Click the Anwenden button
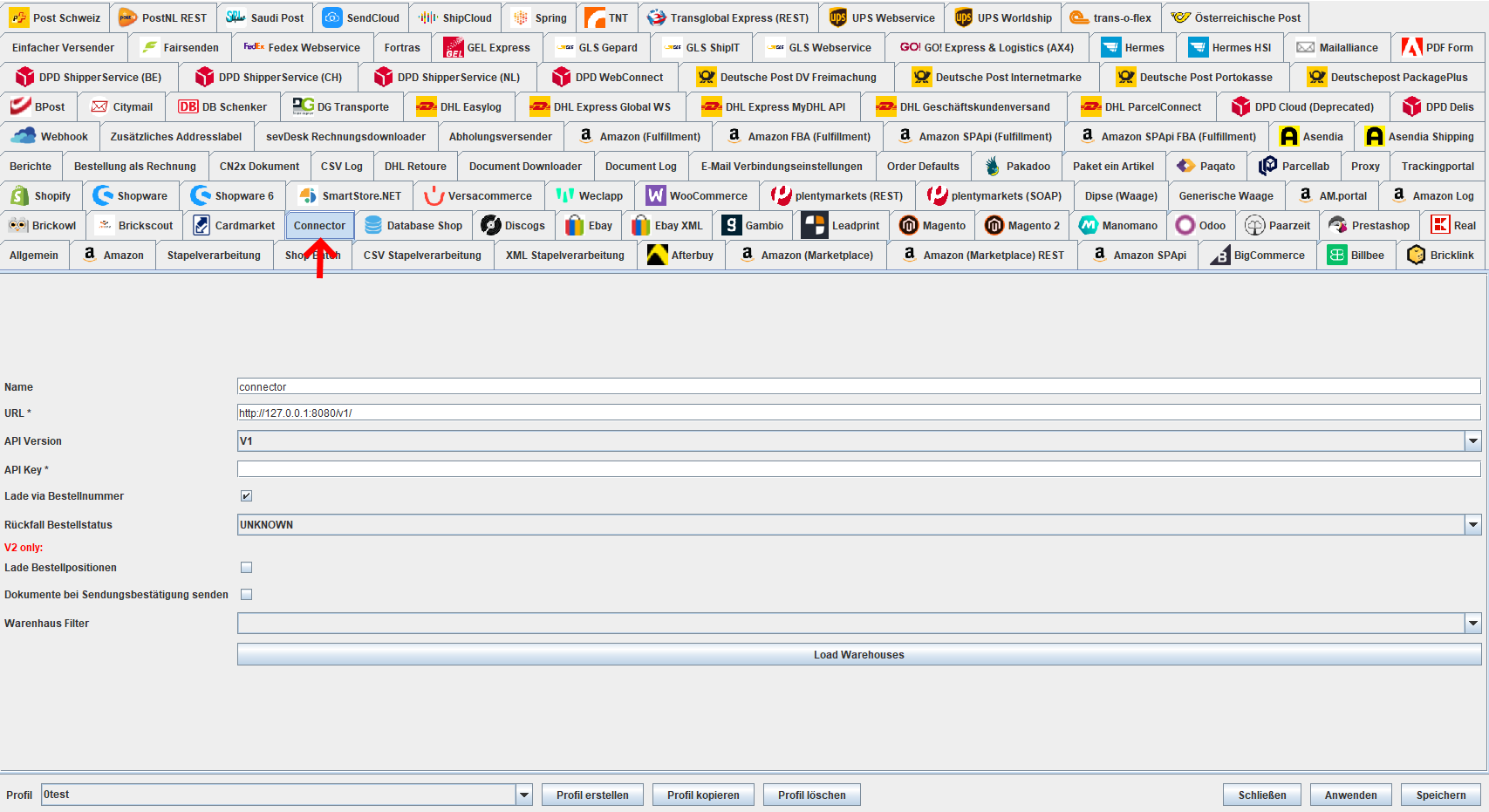 (x=1351, y=795)
